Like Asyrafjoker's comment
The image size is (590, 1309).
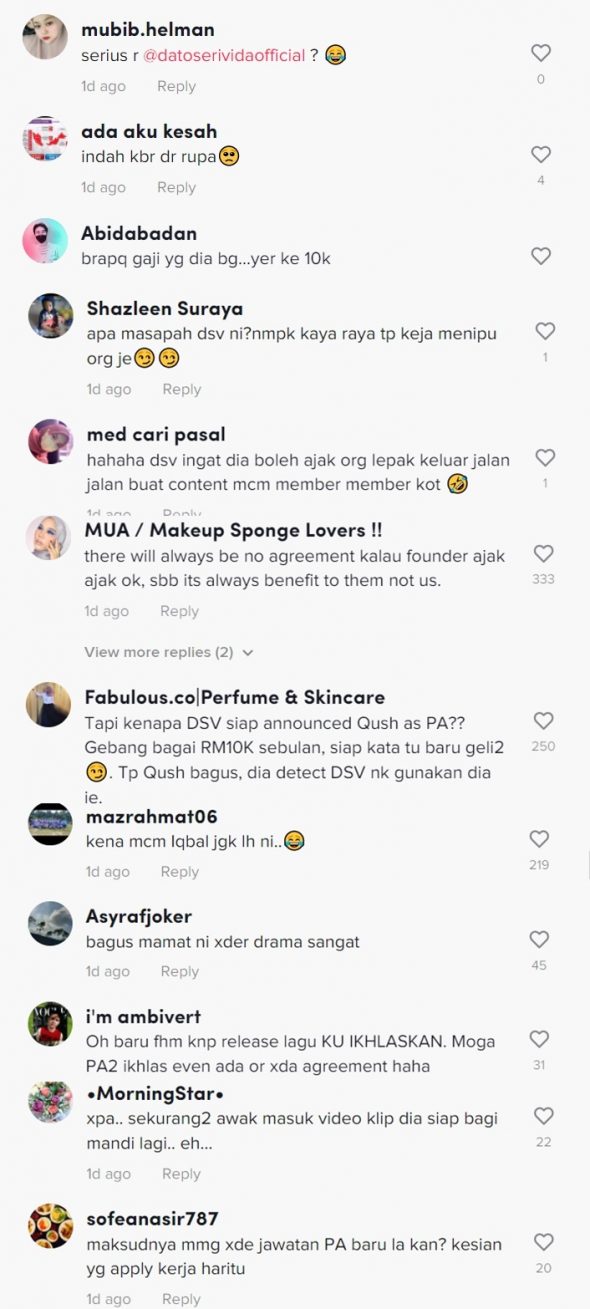[539, 939]
